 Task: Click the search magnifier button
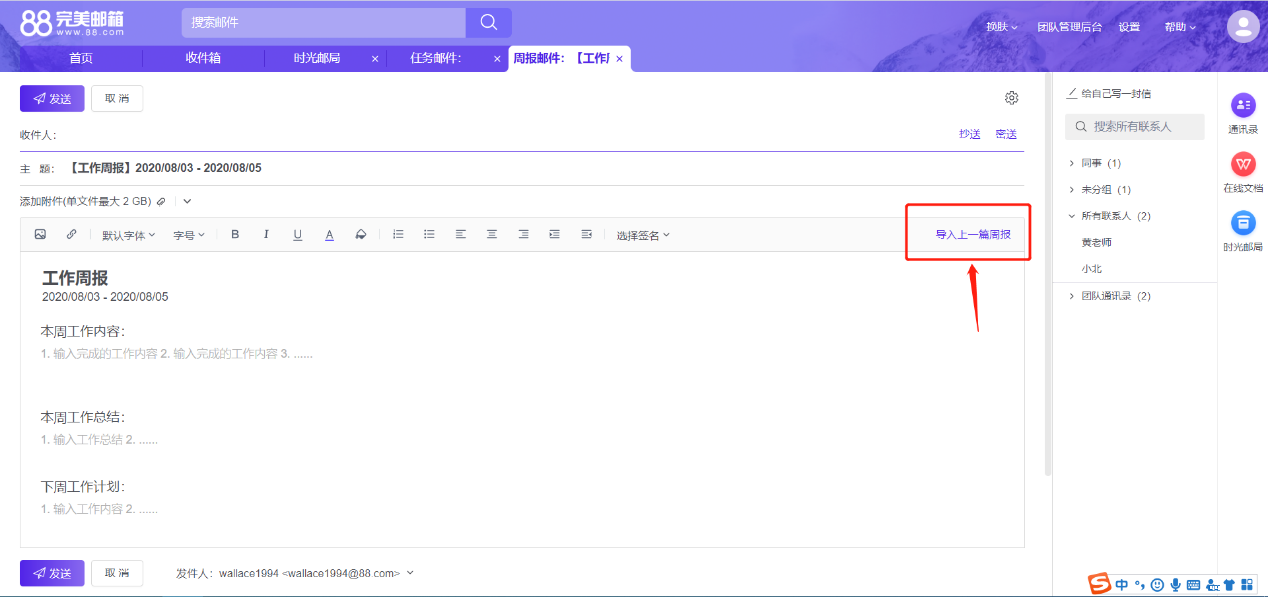coord(489,22)
